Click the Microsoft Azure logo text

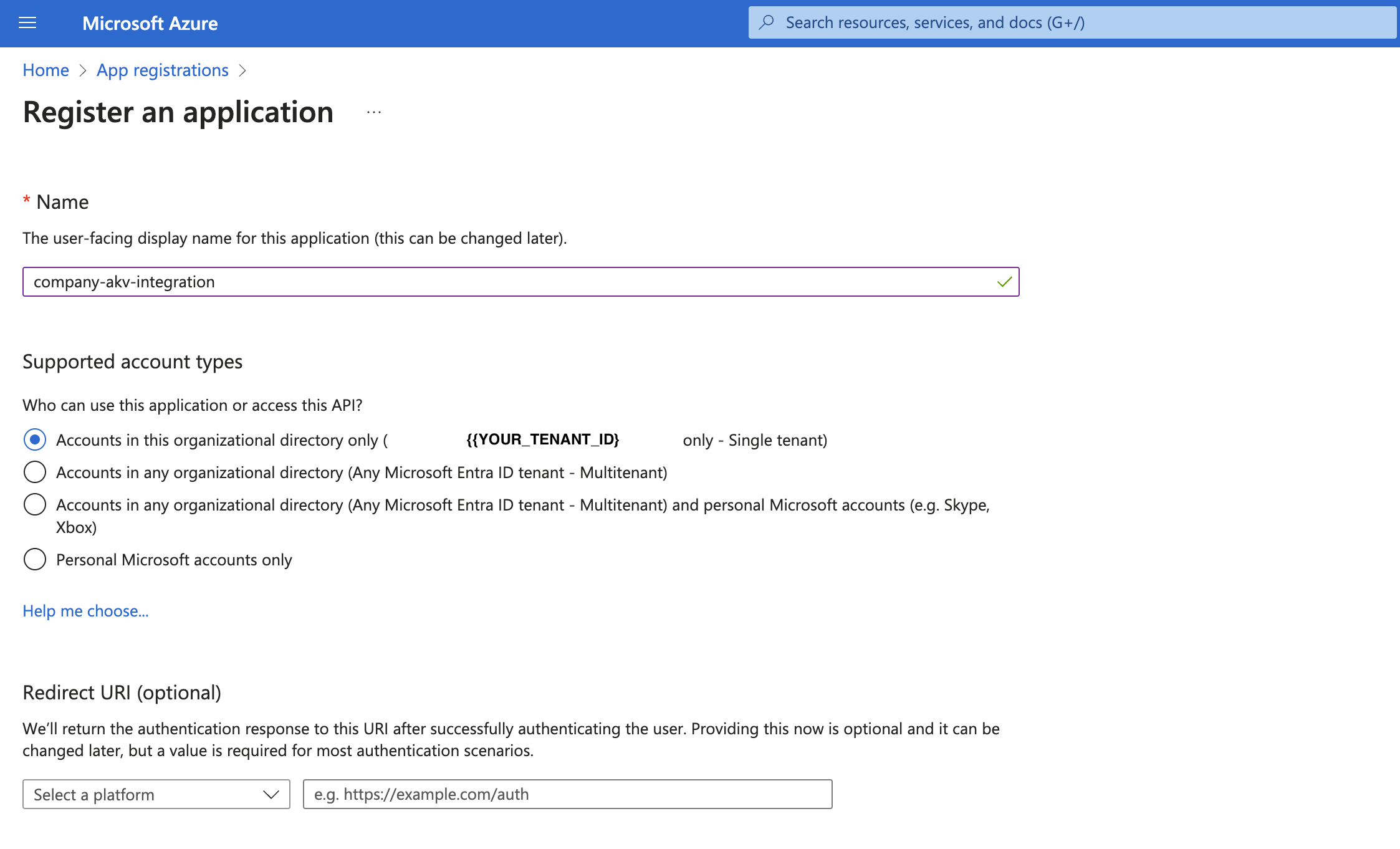point(150,23)
